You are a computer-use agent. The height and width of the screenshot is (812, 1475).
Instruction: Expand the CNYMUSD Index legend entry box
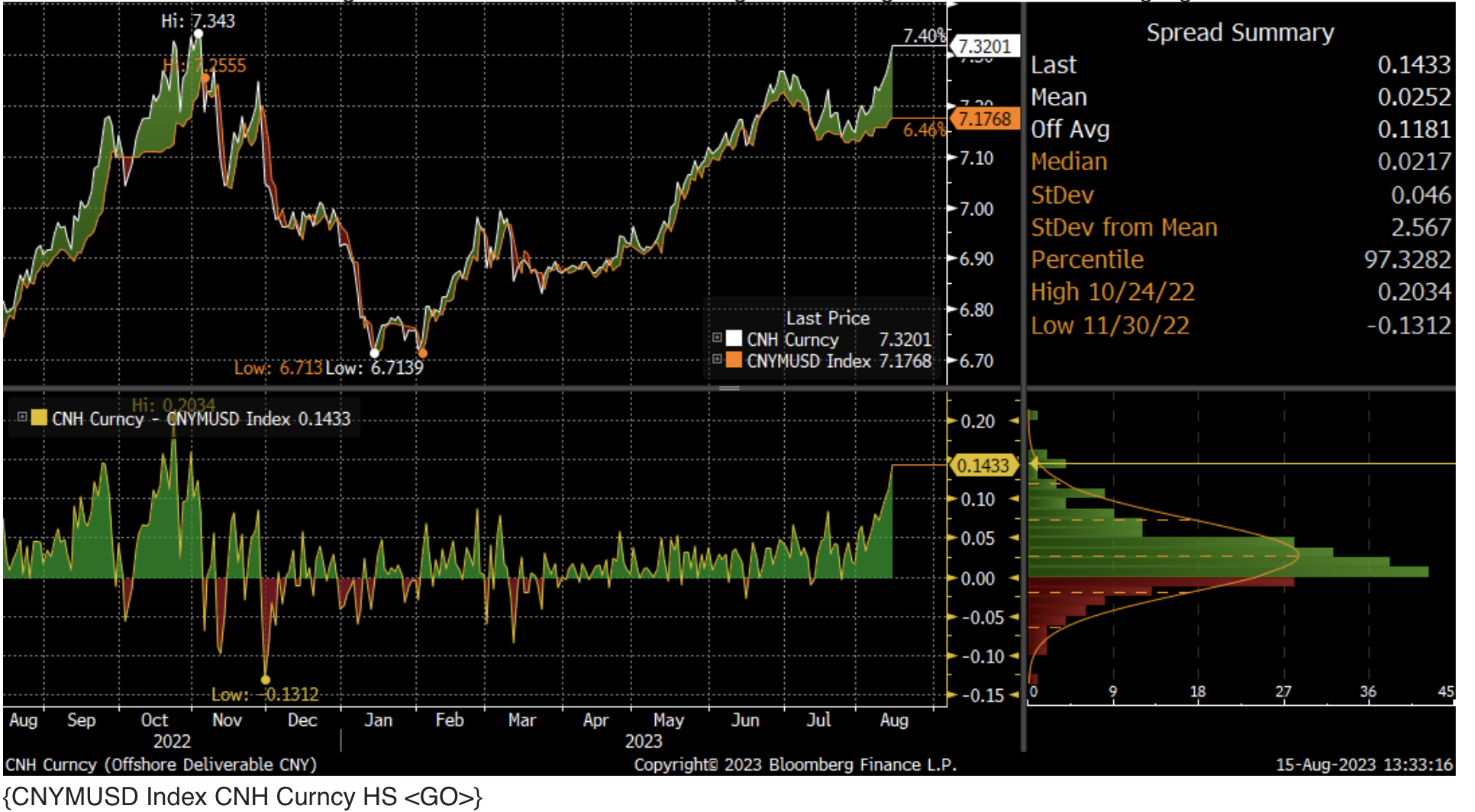pos(717,359)
